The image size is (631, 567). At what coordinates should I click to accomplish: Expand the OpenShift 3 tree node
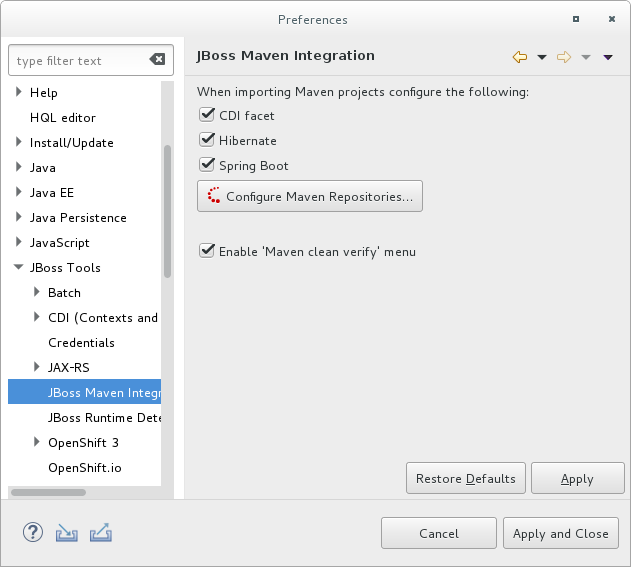tap(37, 442)
